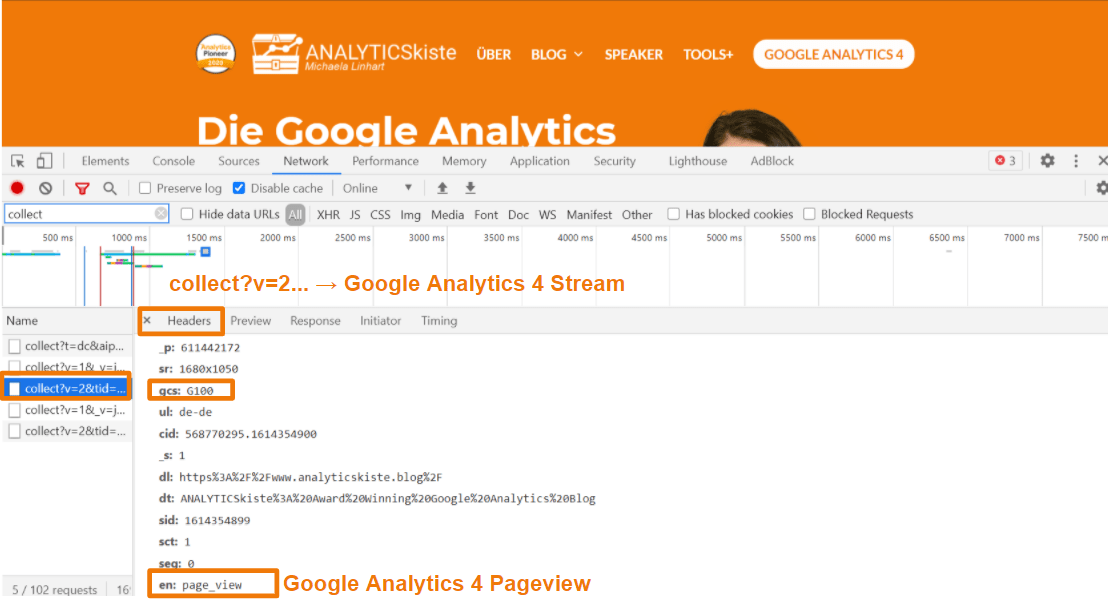This screenshot has height=601, width=1108.
Task: Disable the Disable cache checkbox
Action: [238, 188]
